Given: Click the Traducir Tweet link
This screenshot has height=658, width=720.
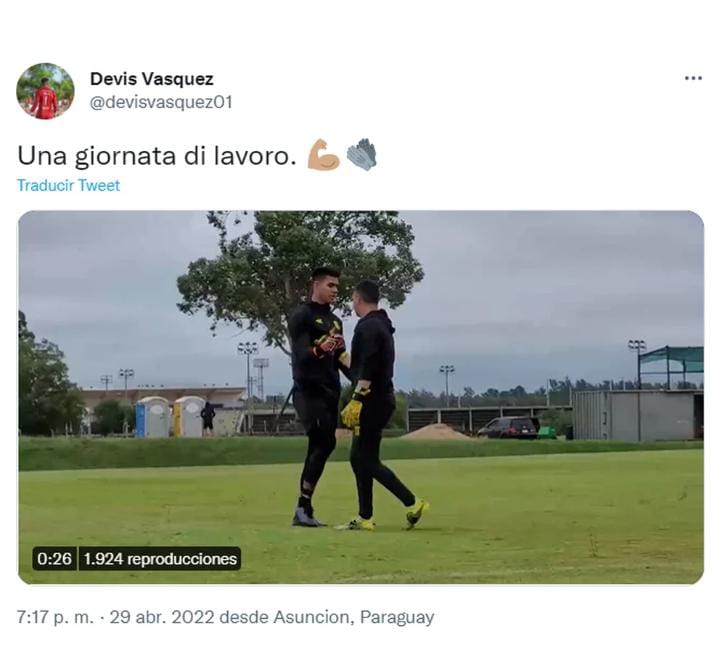Looking at the screenshot, I should (68, 186).
